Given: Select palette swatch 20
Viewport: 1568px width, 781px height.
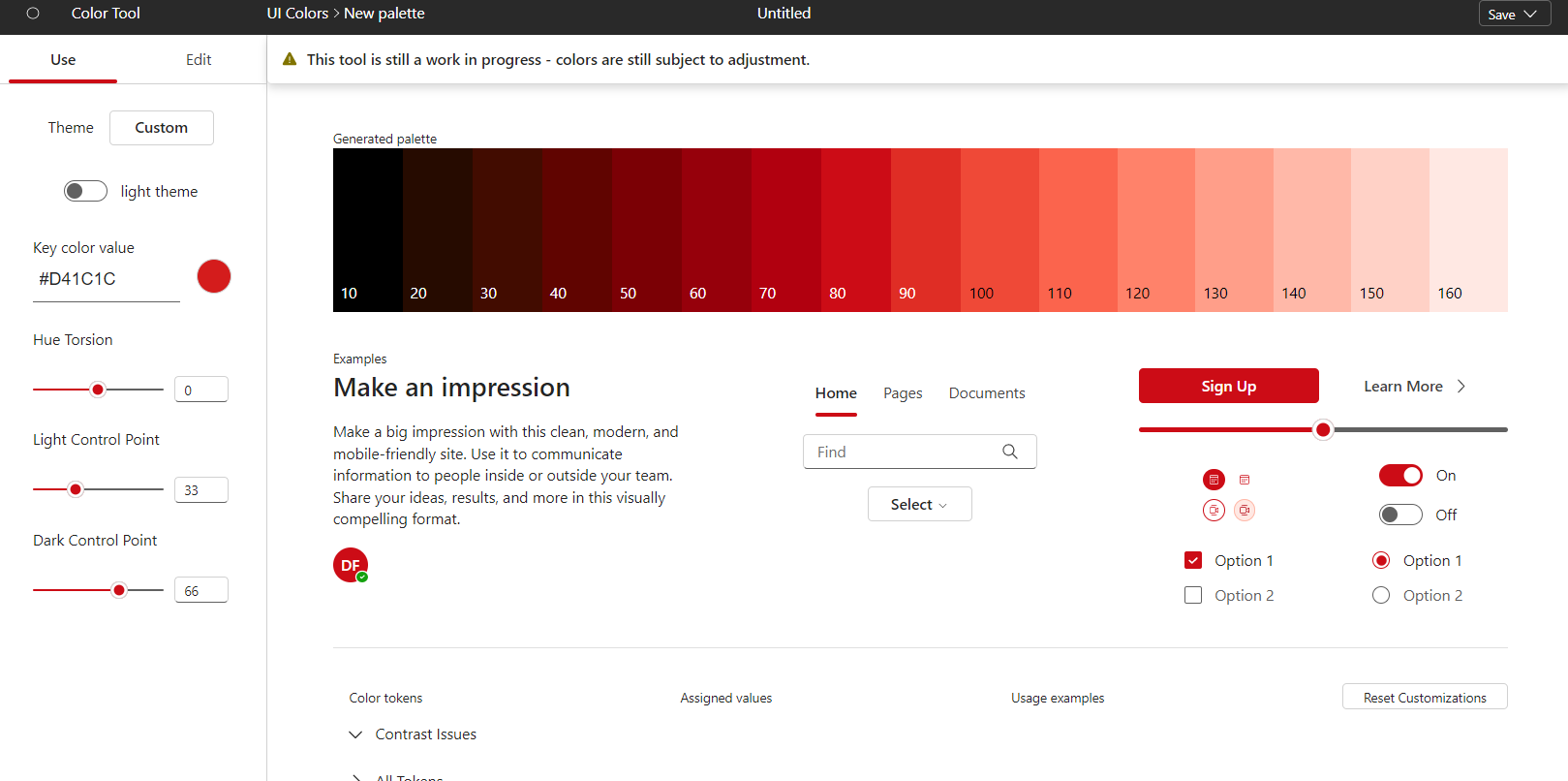Looking at the screenshot, I should pyautogui.click(x=438, y=230).
